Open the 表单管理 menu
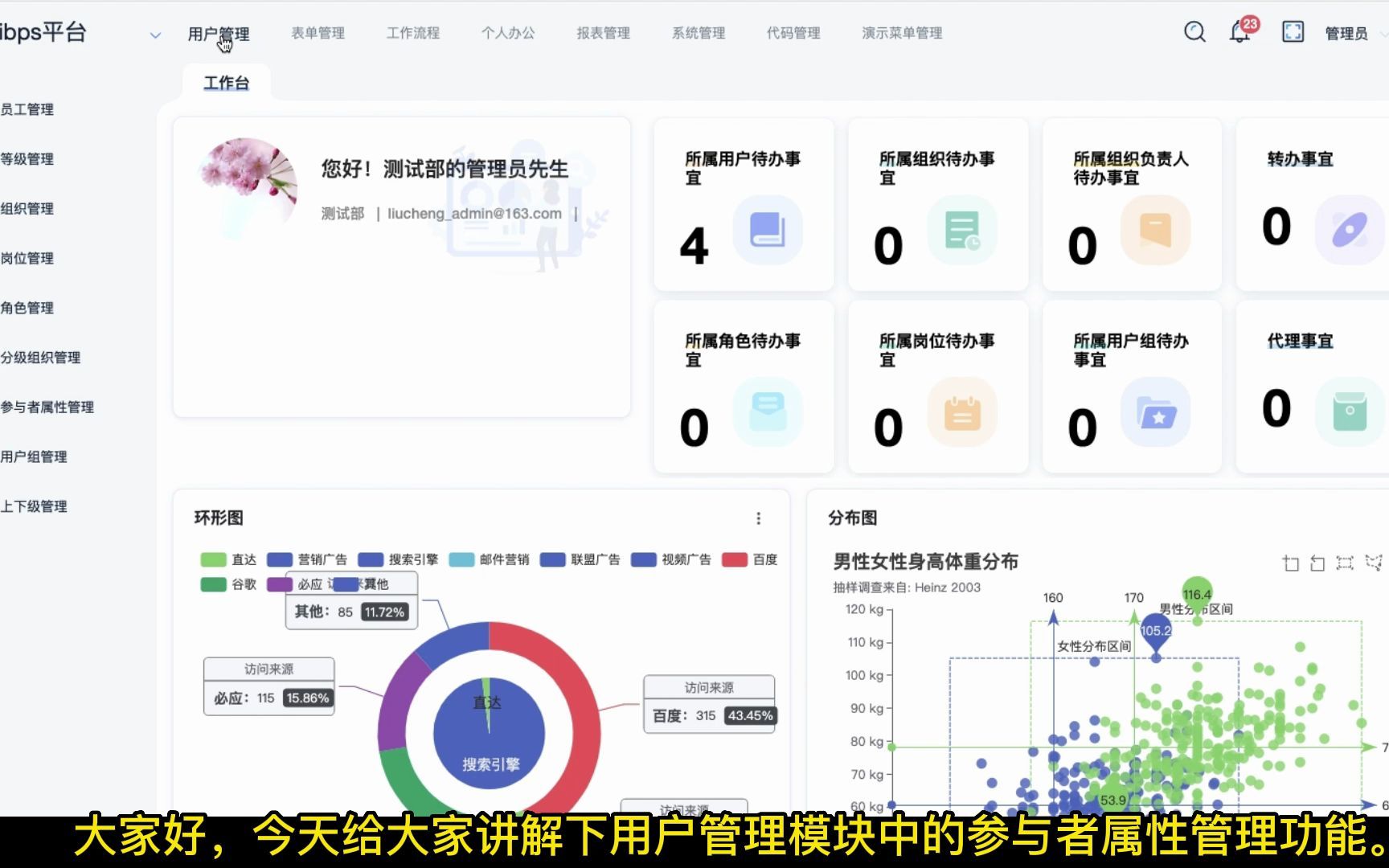 [318, 33]
